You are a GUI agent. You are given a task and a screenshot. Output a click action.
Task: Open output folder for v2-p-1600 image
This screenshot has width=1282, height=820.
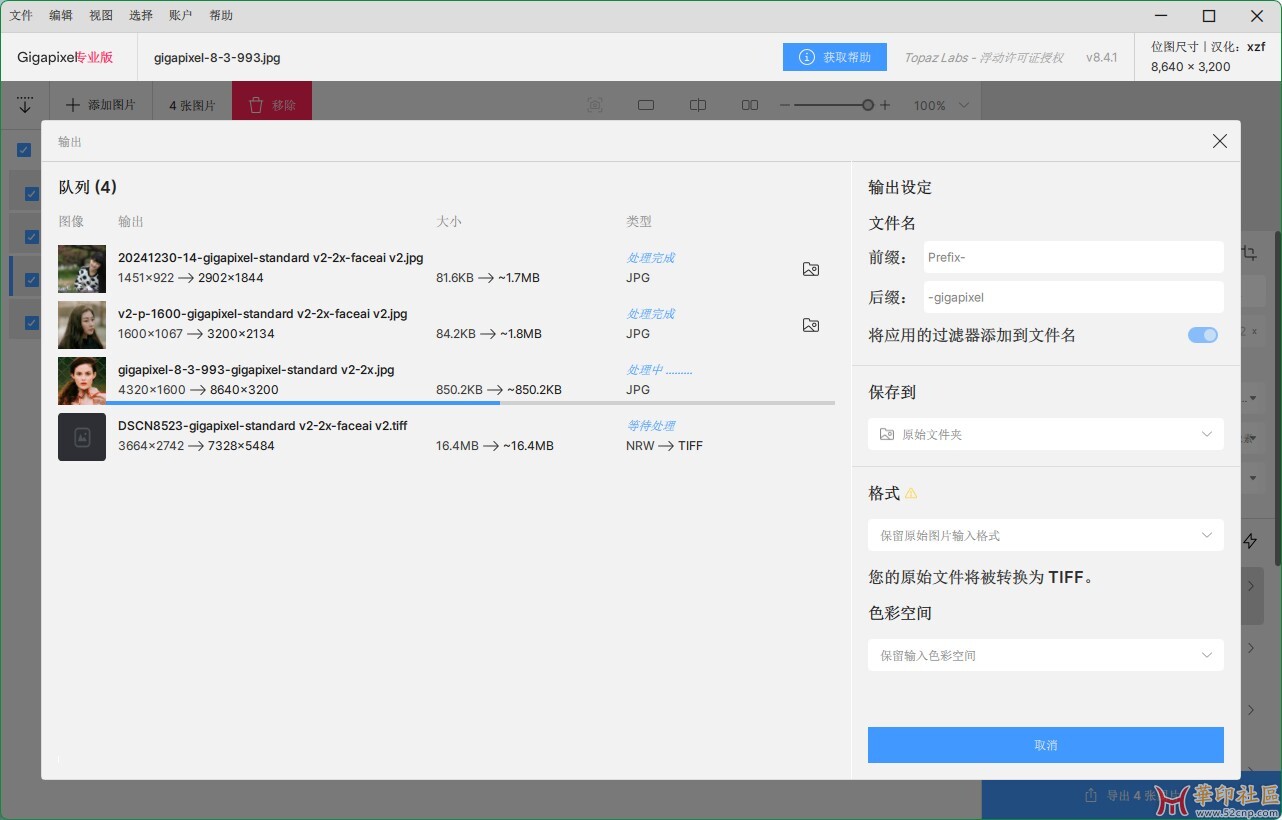[x=811, y=325]
